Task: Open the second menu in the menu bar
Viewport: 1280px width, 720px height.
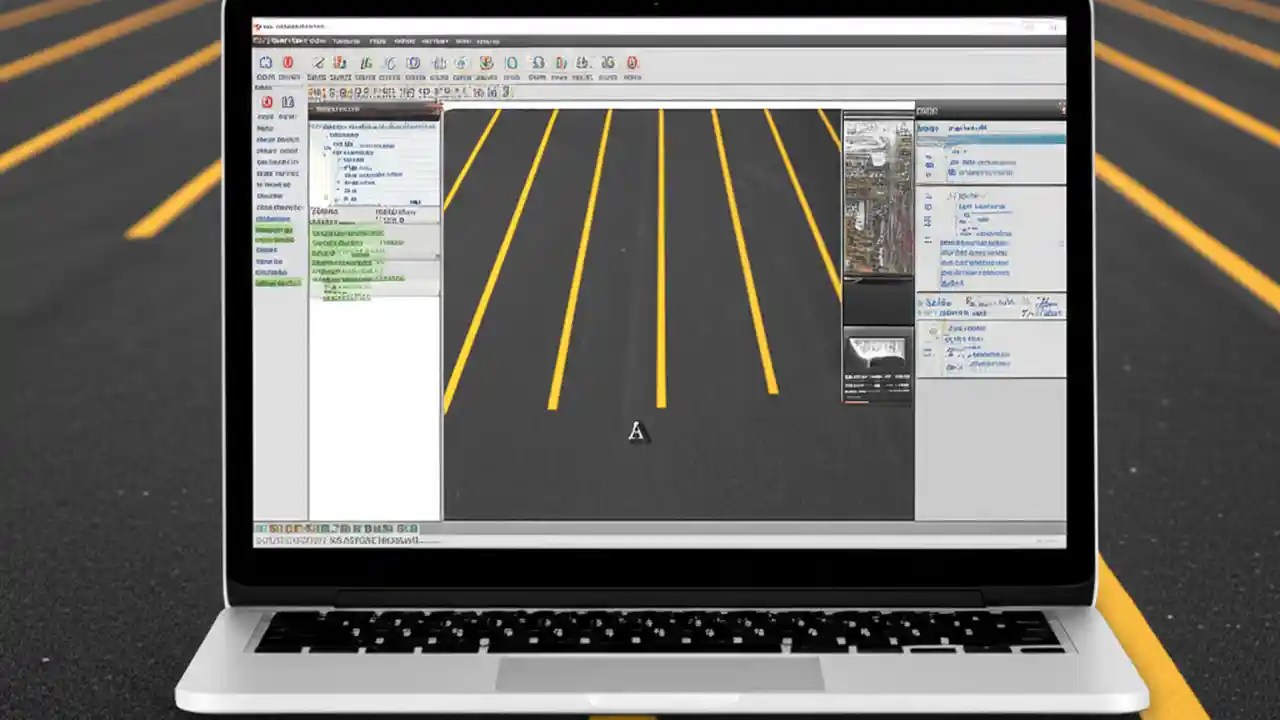Action: 345,41
